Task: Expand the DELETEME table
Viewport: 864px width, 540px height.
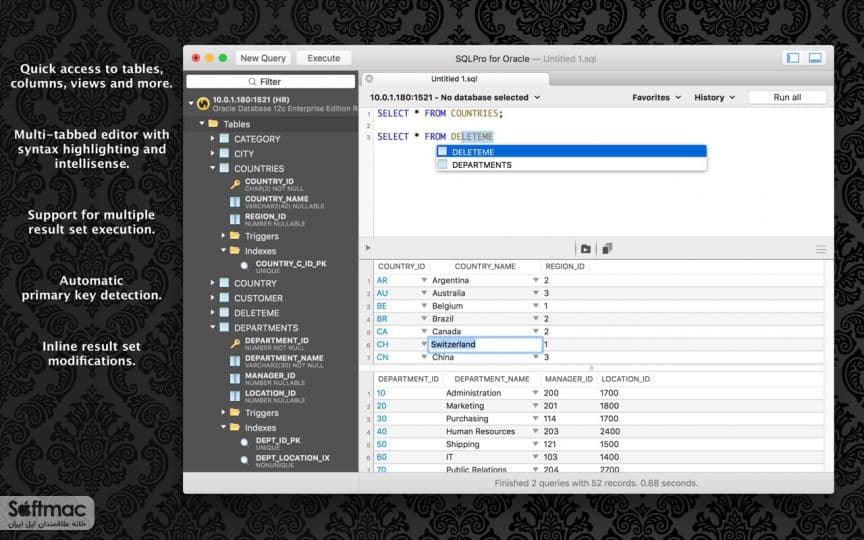Action: (x=213, y=312)
